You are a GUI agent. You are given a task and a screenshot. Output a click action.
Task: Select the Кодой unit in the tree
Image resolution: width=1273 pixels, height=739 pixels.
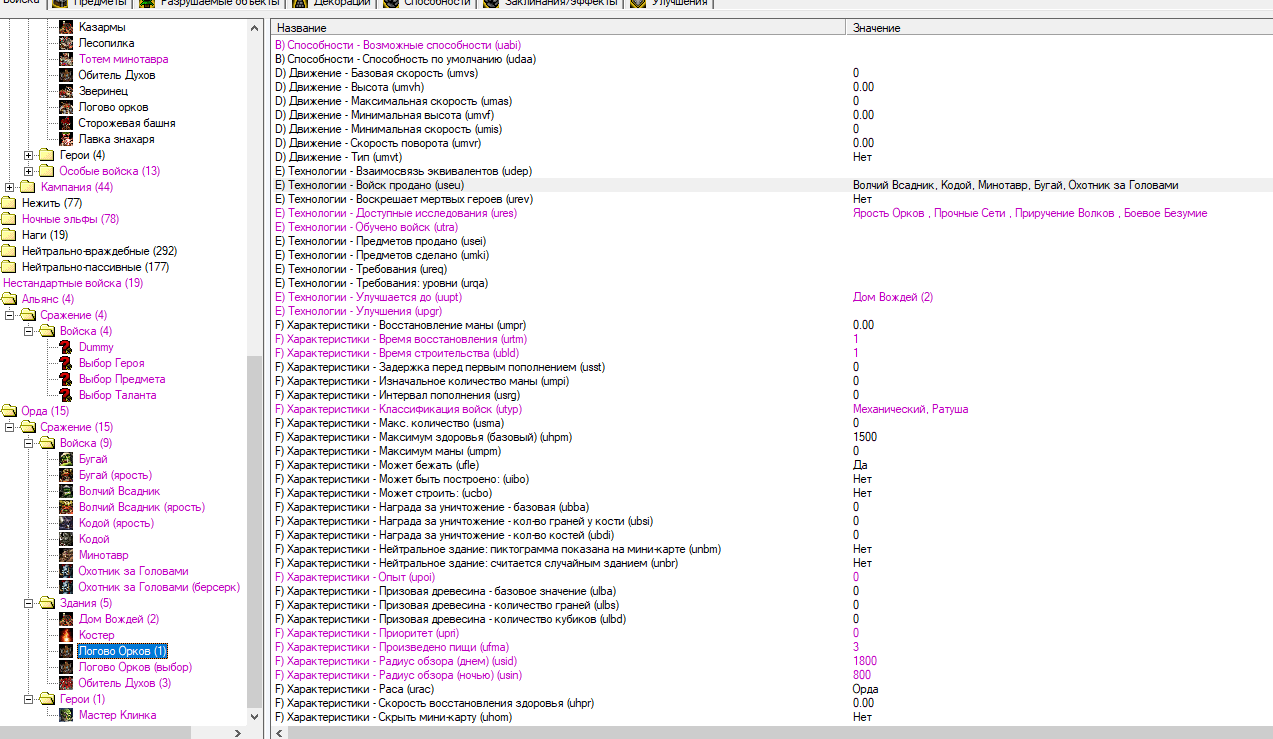coord(94,539)
